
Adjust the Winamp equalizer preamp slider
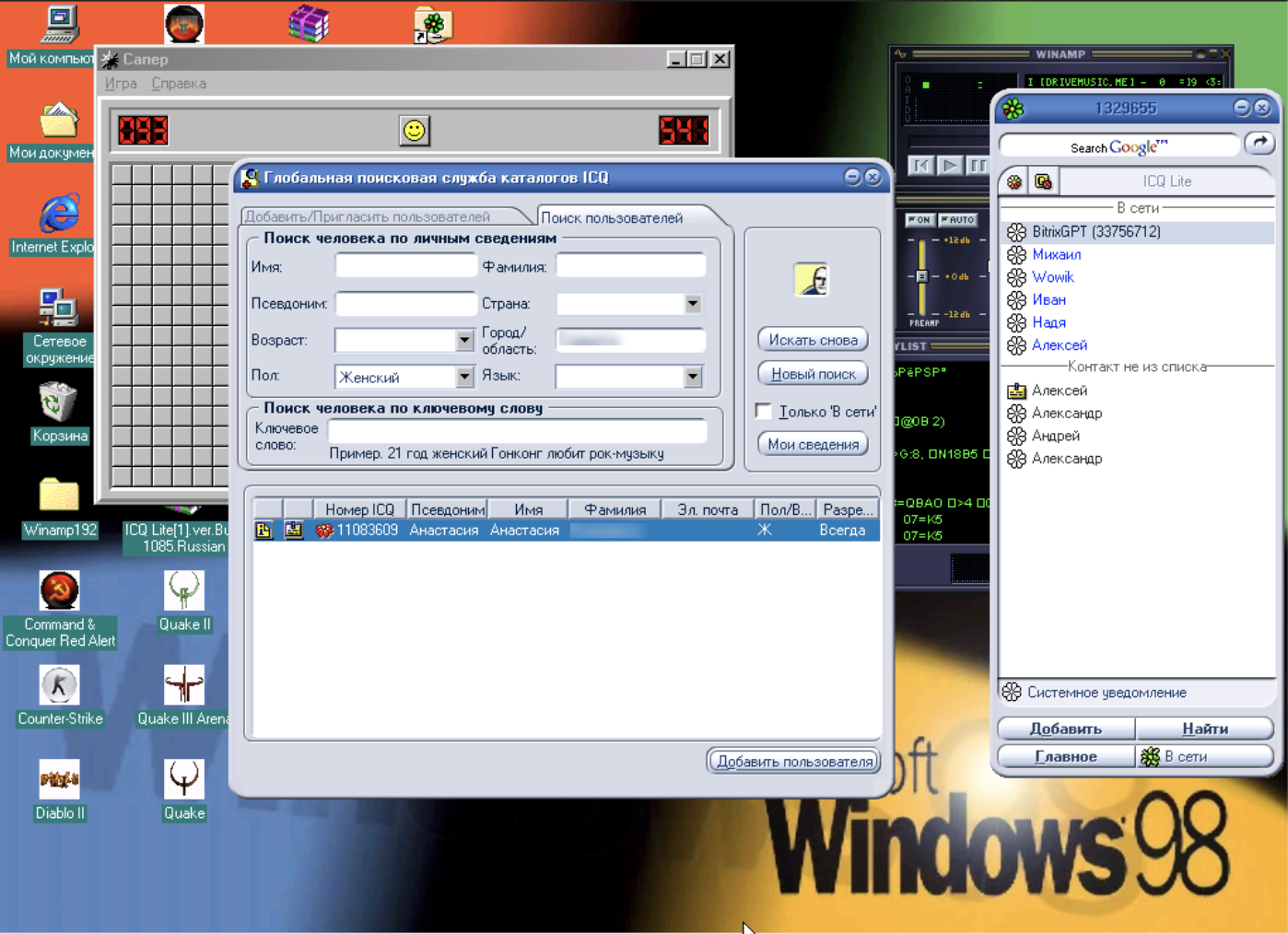click(921, 276)
